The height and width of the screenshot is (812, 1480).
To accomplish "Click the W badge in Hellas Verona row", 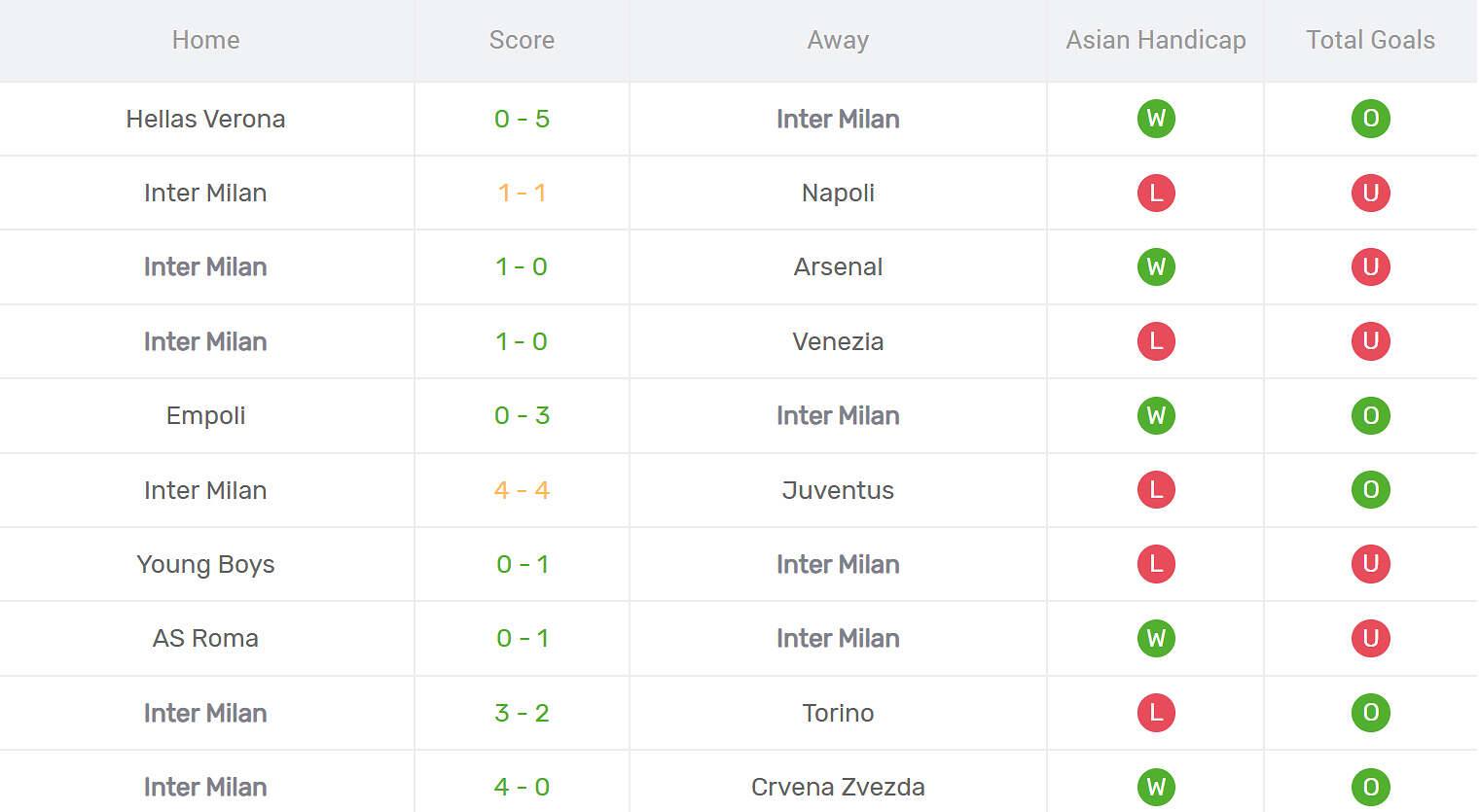I will (x=1156, y=119).
